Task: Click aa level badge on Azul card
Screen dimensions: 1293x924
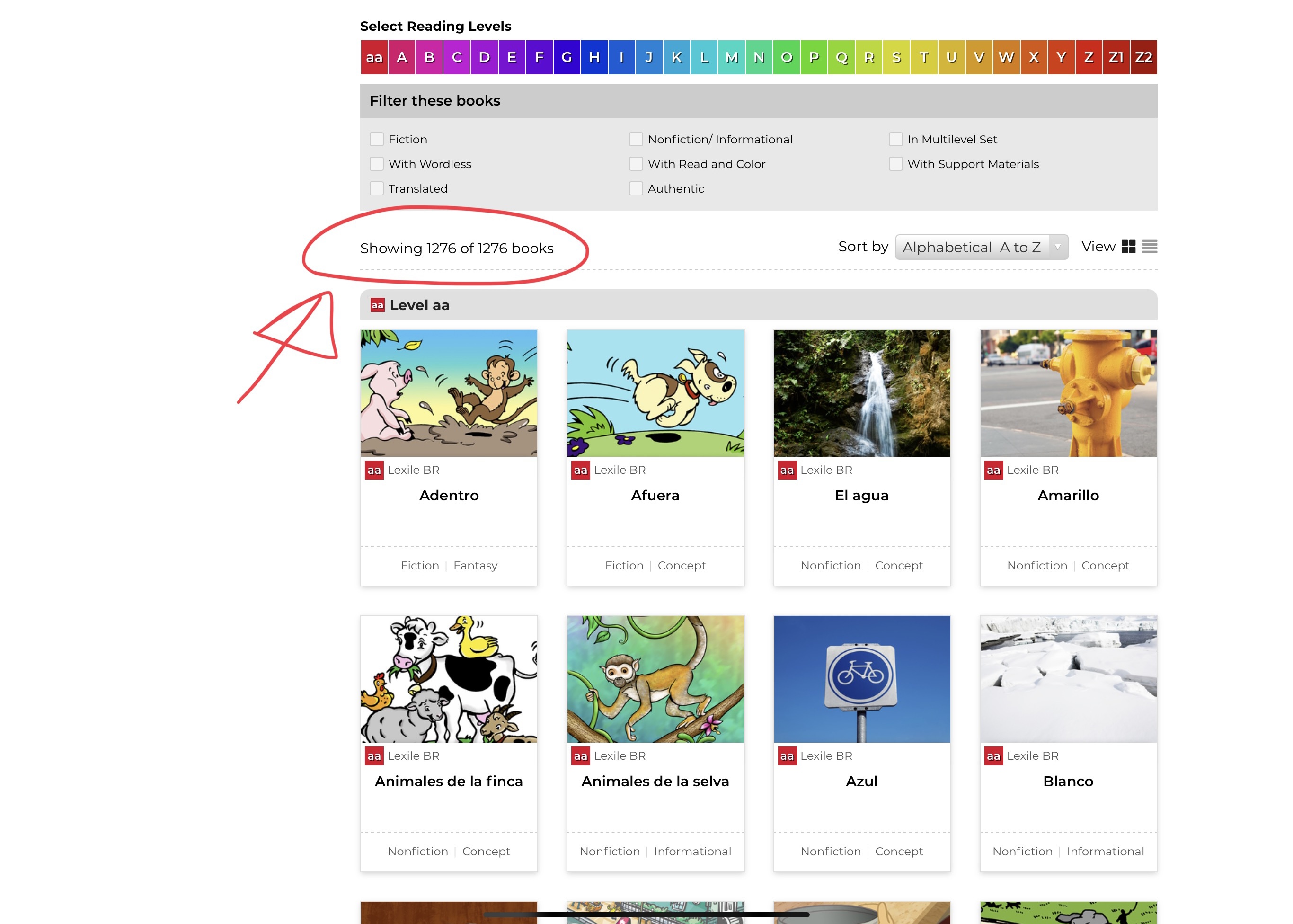Action: tap(787, 755)
